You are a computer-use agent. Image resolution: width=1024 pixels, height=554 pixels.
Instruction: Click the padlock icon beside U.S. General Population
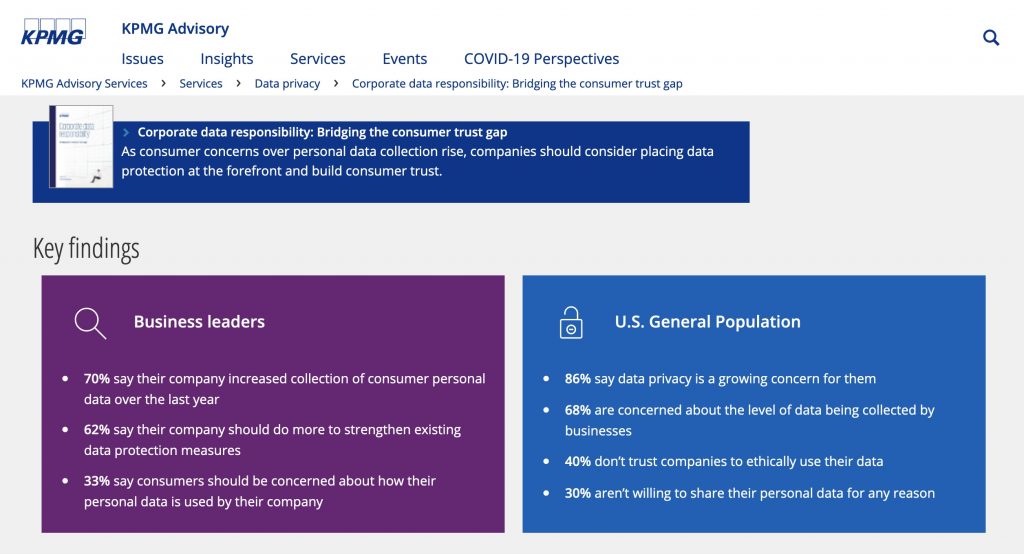pyautogui.click(x=571, y=323)
